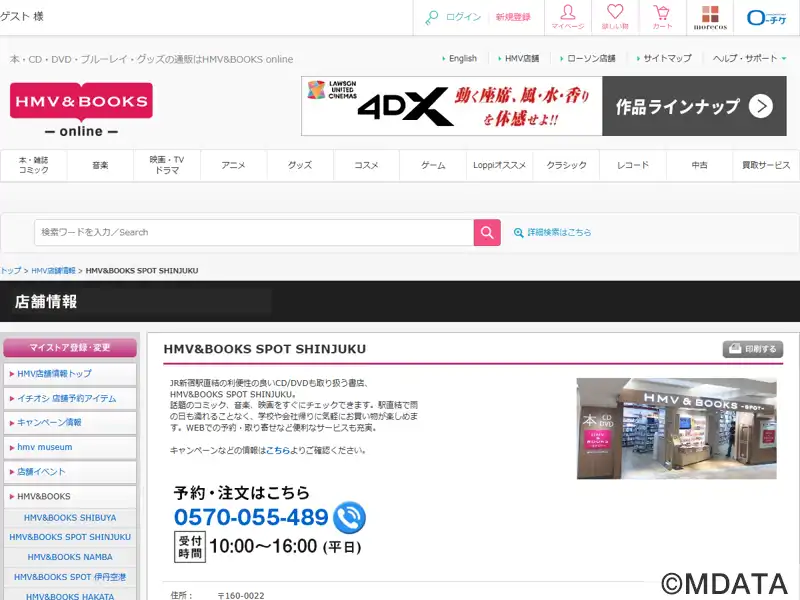The width and height of the screenshot is (800, 600).
Task: Open the レコード category tab
Action: (x=633, y=165)
